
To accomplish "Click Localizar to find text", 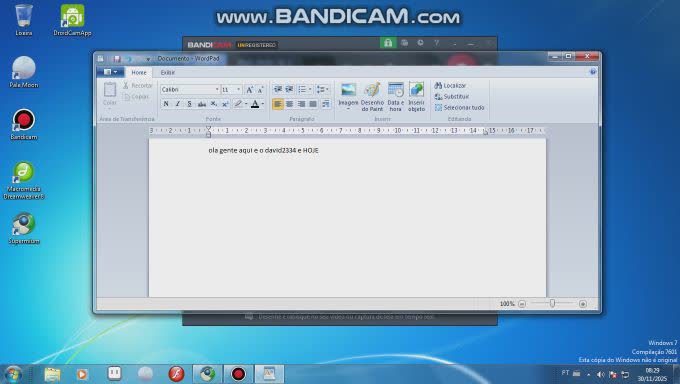I will click(x=451, y=85).
